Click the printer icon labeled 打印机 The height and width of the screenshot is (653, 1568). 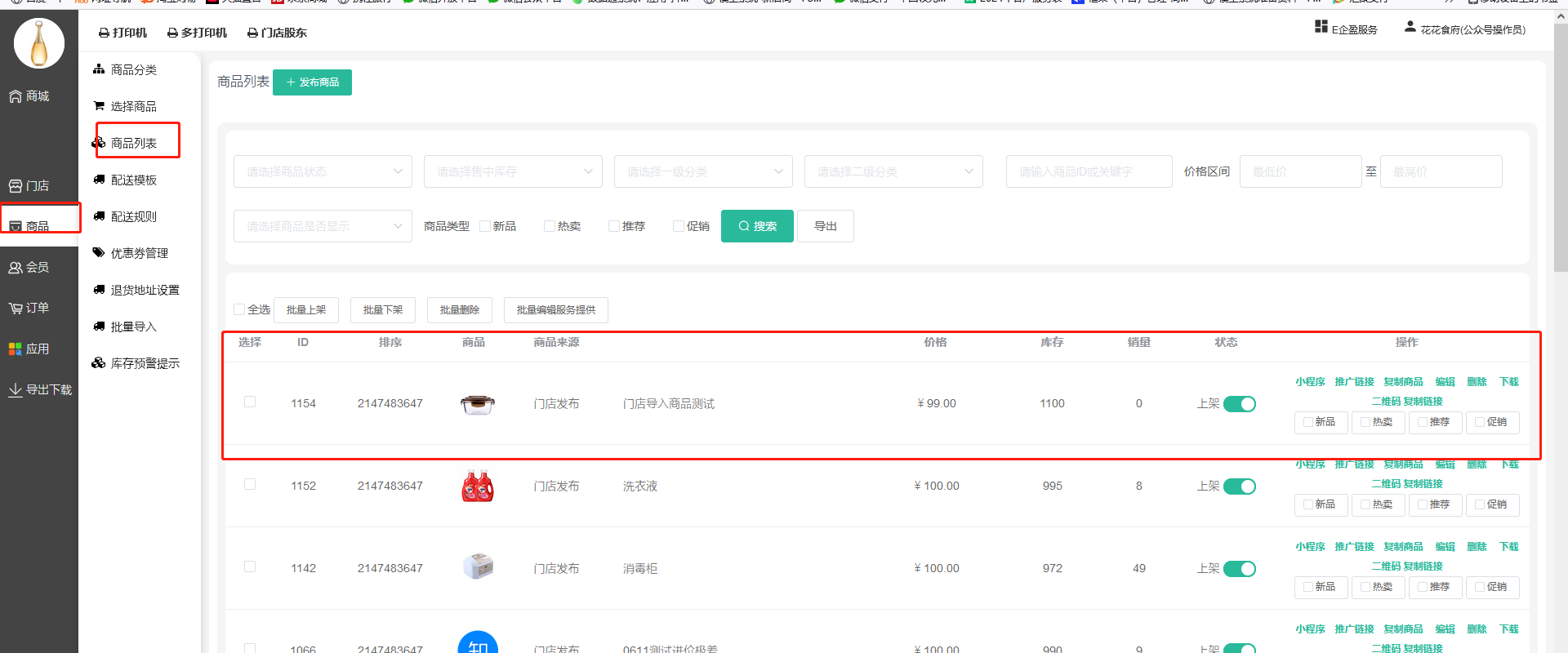click(104, 33)
